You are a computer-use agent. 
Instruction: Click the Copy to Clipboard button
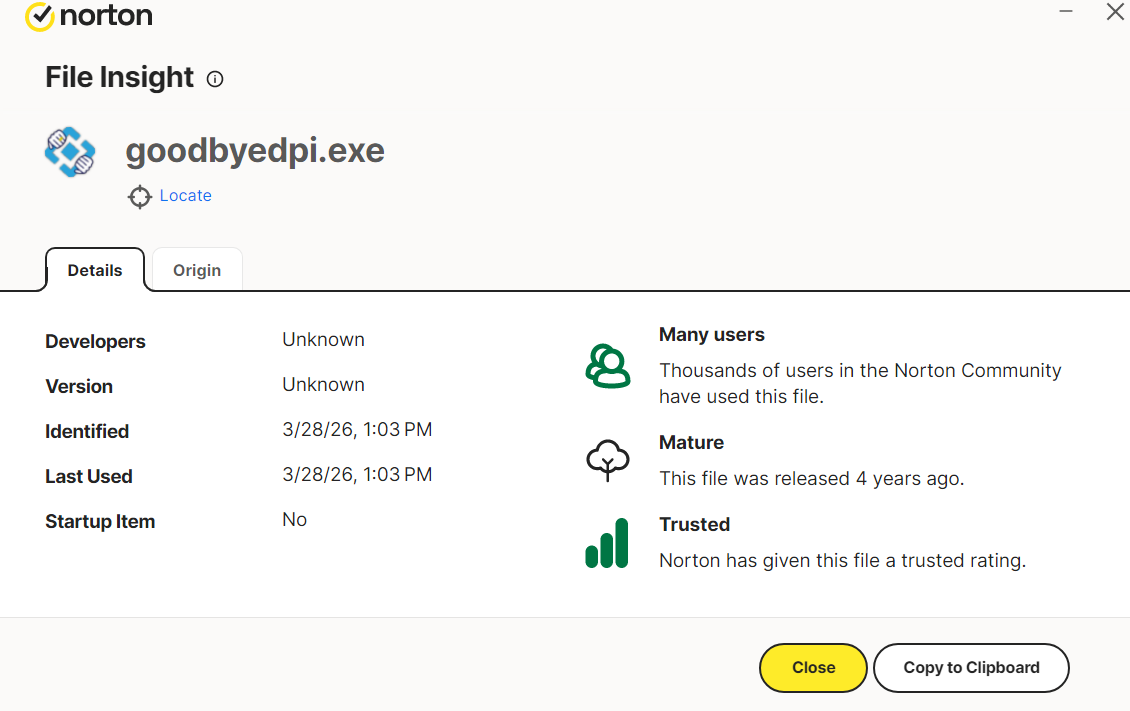click(x=971, y=668)
